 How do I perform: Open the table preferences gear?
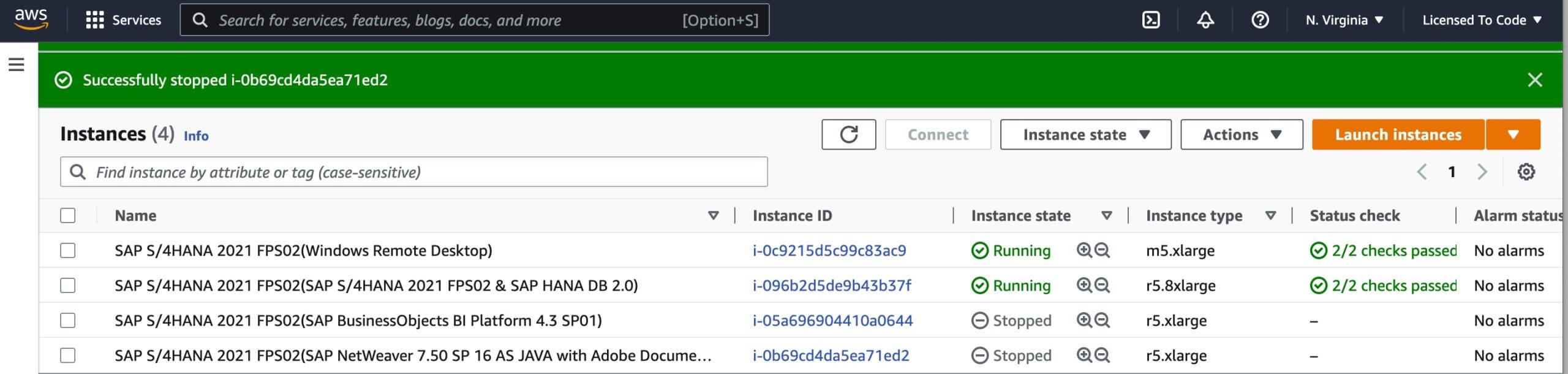1526,172
